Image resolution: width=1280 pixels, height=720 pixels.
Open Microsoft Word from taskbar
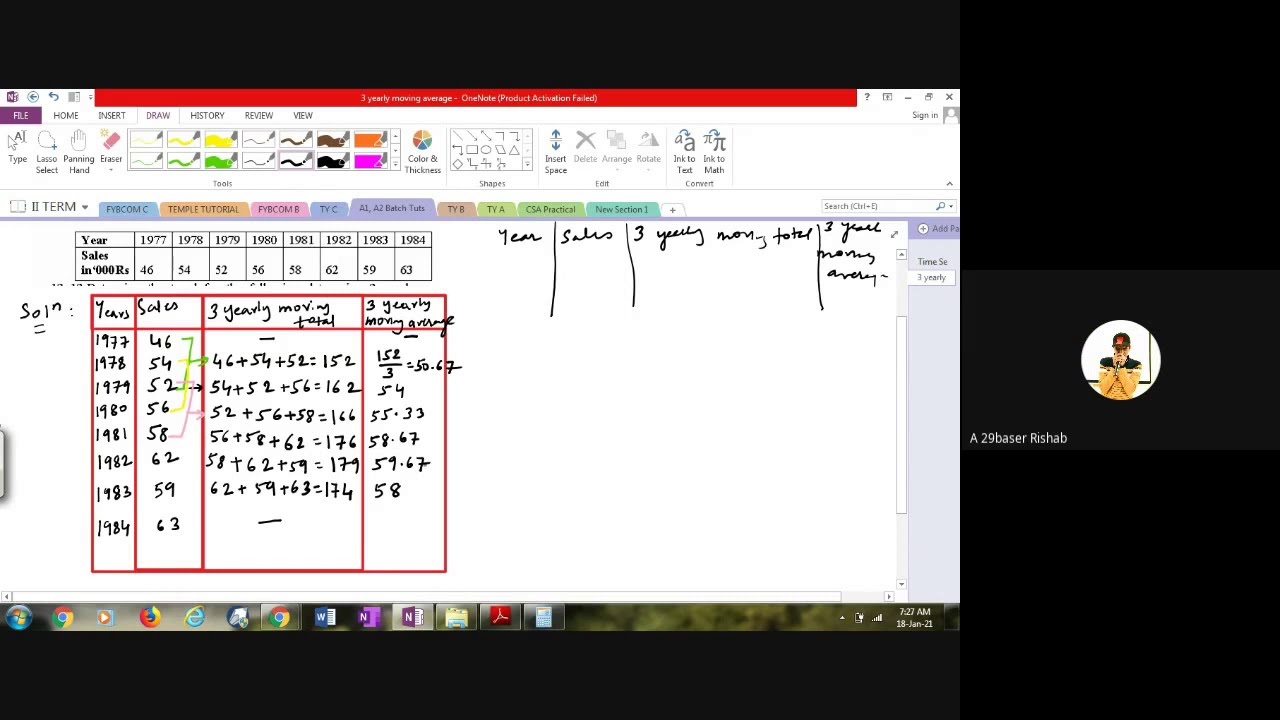(x=325, y=618)
